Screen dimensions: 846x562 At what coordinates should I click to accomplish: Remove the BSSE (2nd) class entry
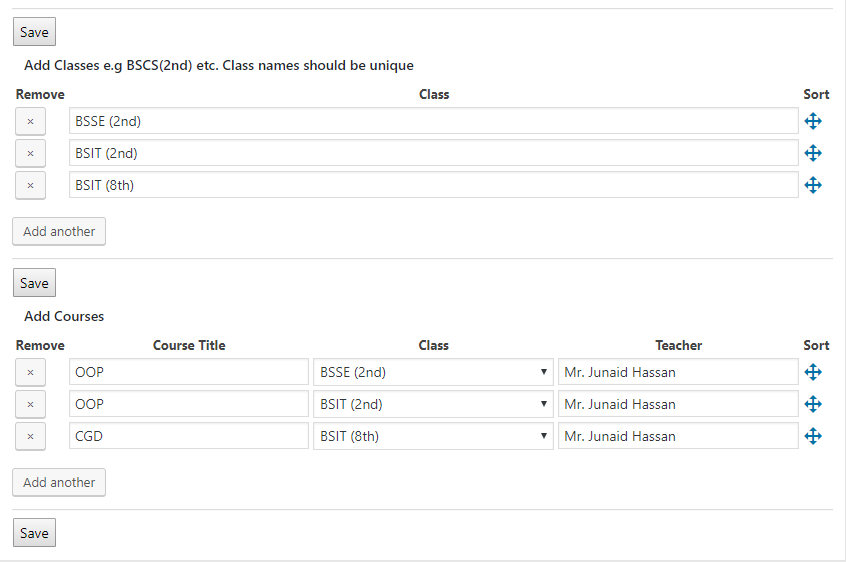(30, 121)
